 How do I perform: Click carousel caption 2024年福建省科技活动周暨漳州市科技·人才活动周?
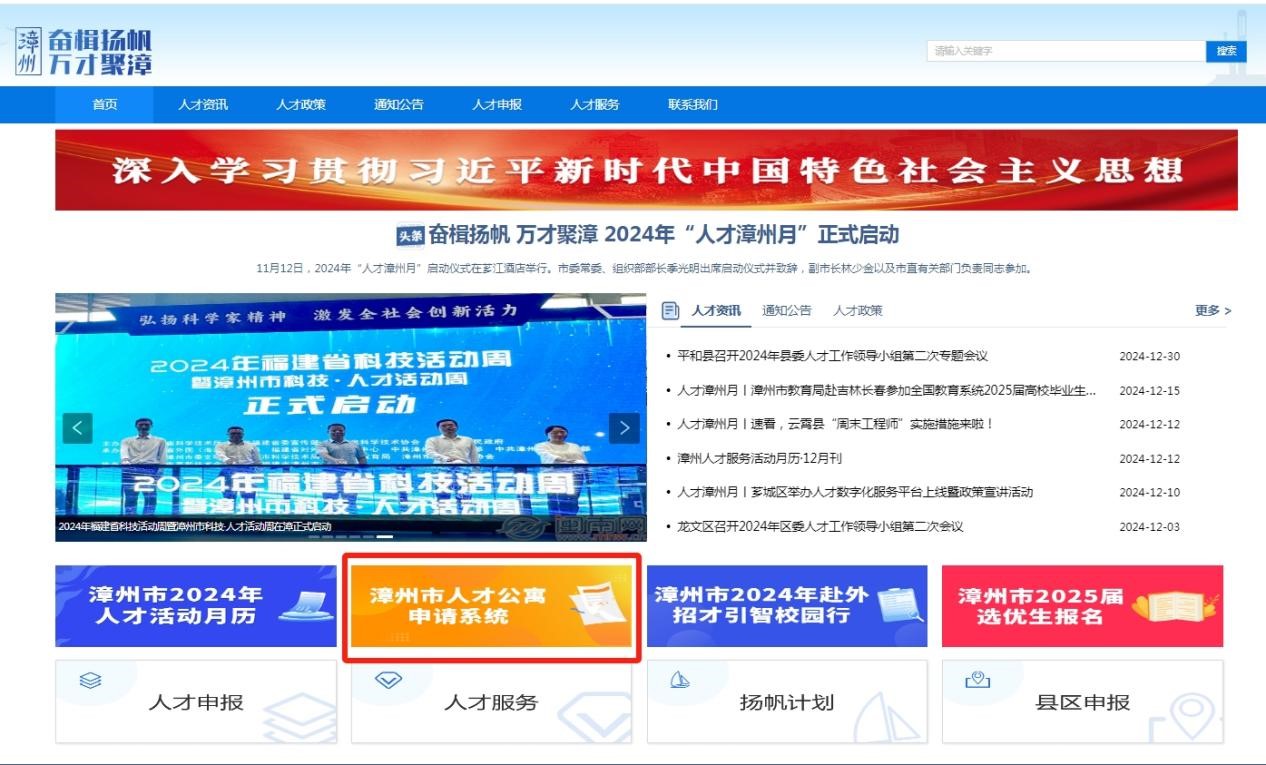click(x=195, y=527)
